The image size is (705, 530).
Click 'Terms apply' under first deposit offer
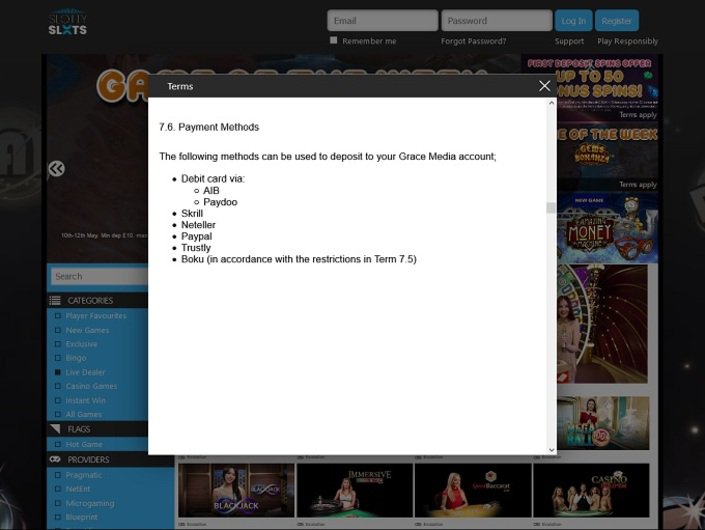638,115
